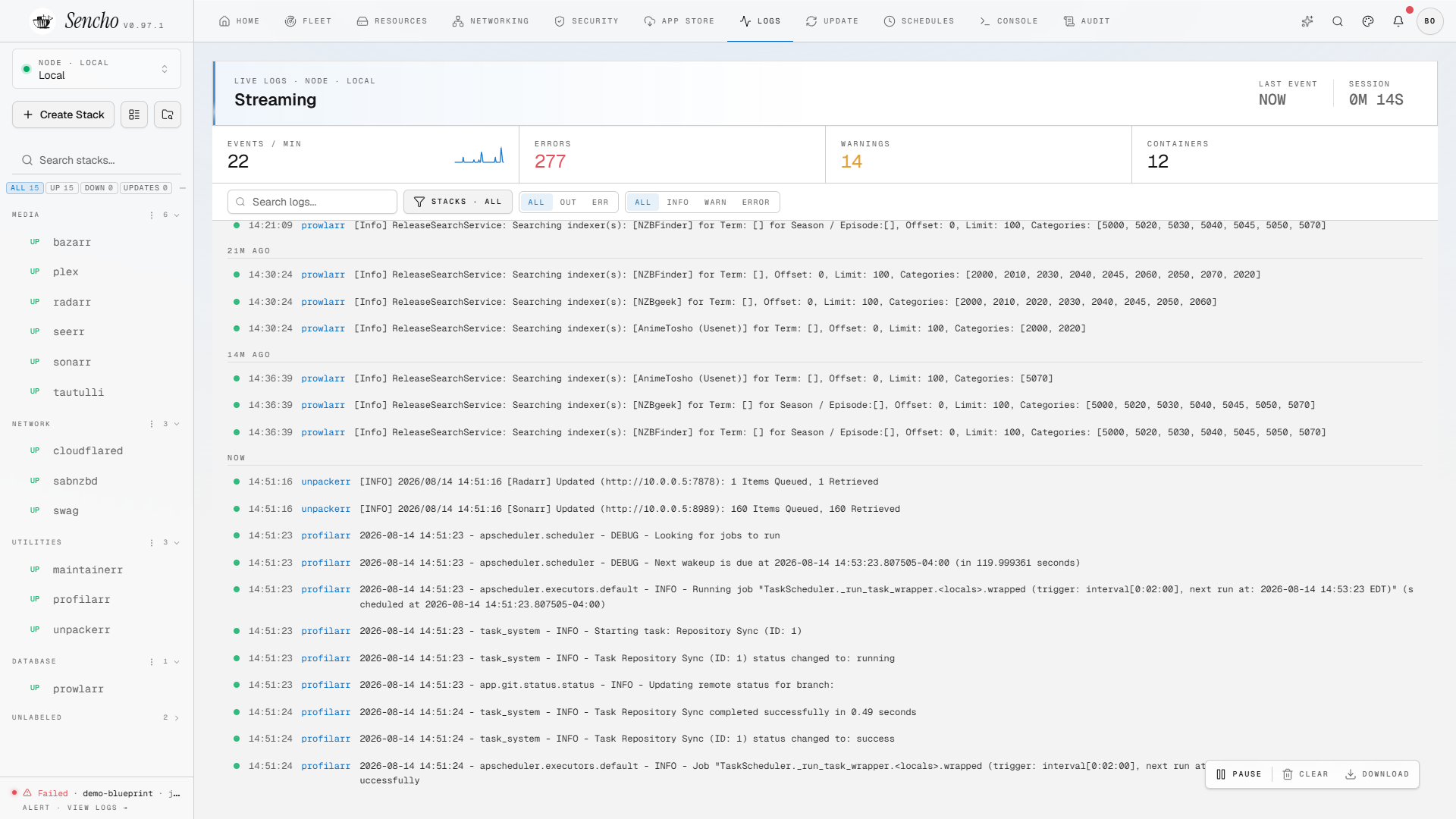The height and width of the screenshot is (819, 1456).
Task: Focus the Search stacks field
Action: pyautogui.click(x=97, y=160)
